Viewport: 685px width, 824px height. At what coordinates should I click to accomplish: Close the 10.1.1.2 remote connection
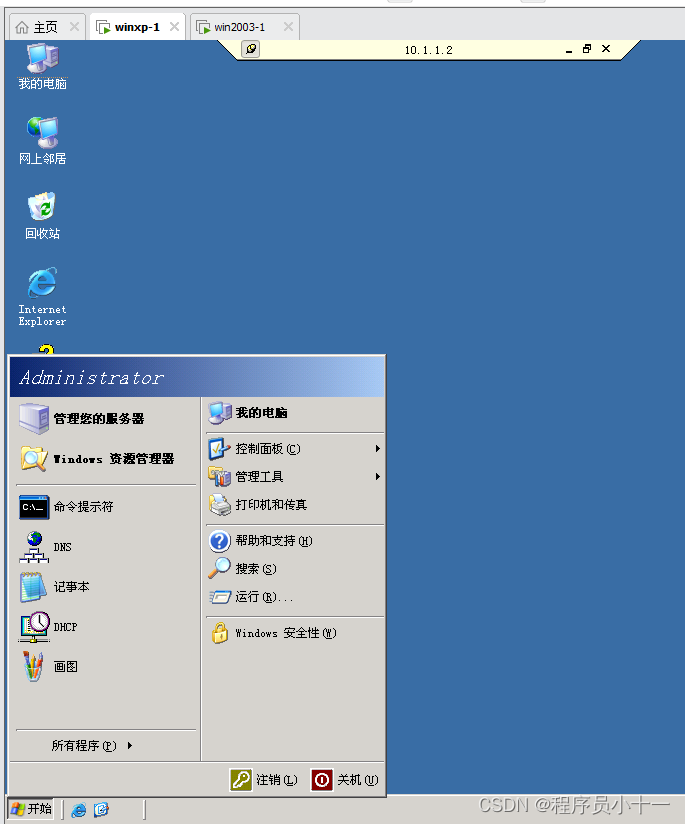pyautogui.click(x=606, y=49)
